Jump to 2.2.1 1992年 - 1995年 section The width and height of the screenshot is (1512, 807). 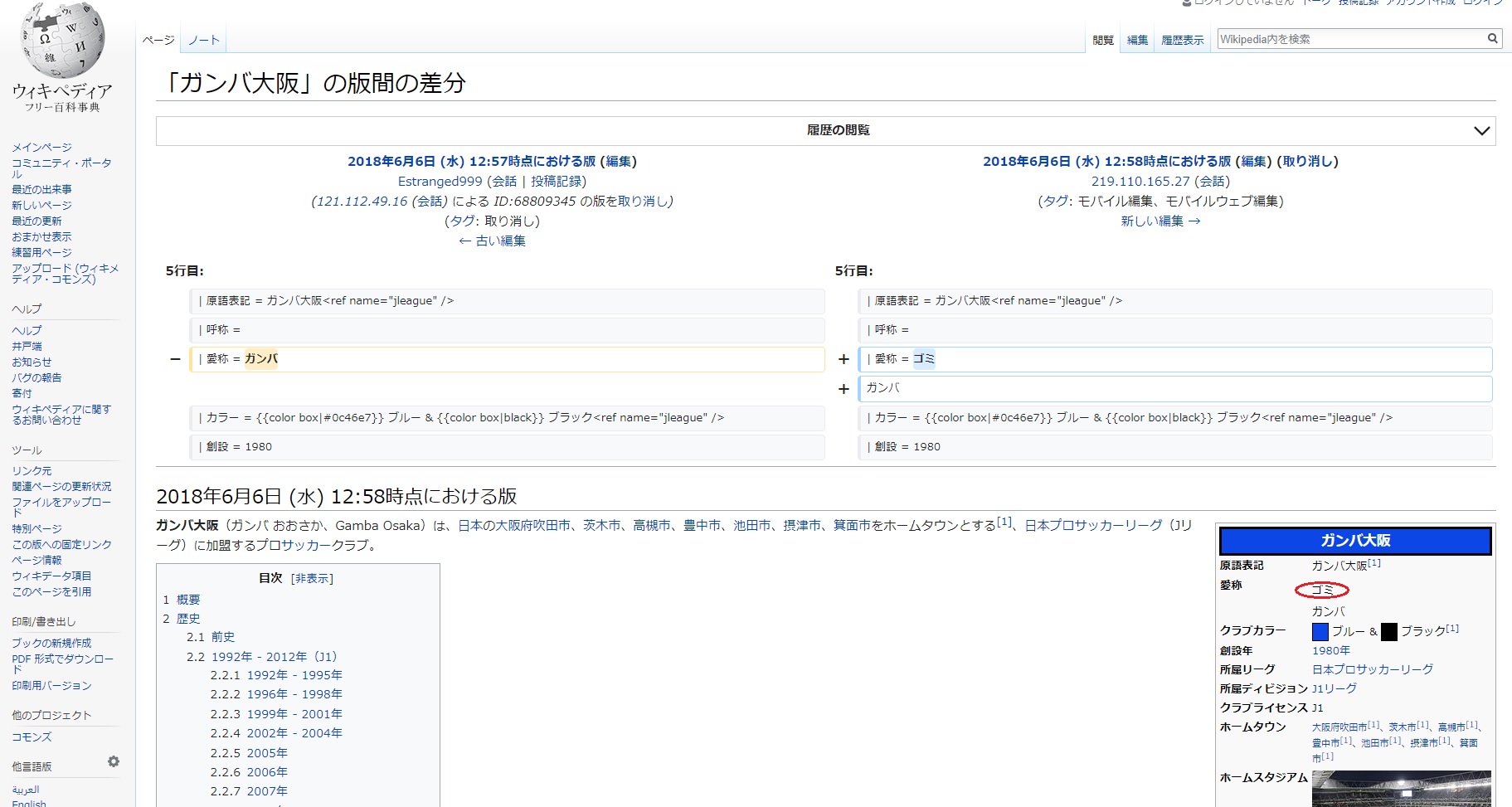[276, 675]
